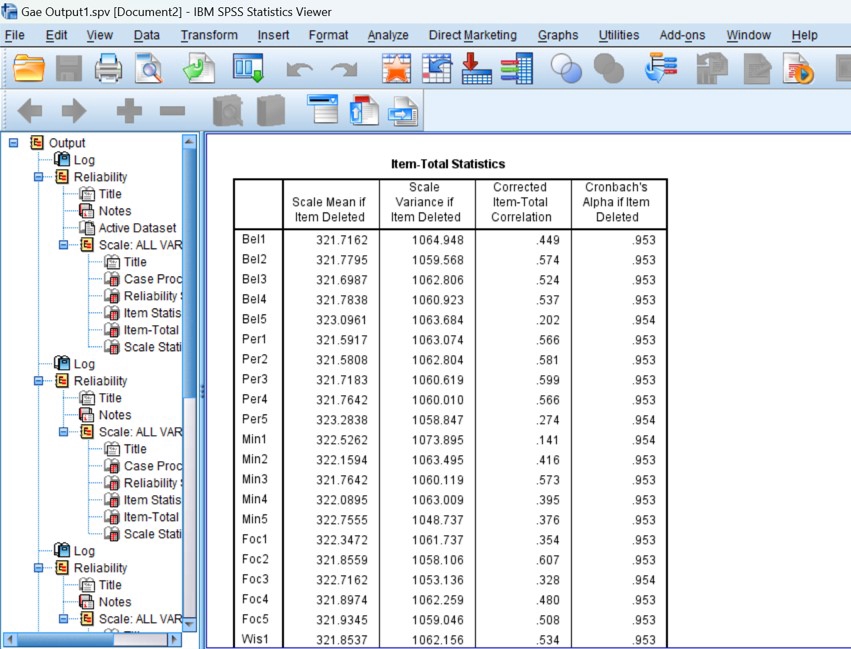Select the second Item Statis item in outline
Viewport: 851px width, 649px height.
click(153, 500)
